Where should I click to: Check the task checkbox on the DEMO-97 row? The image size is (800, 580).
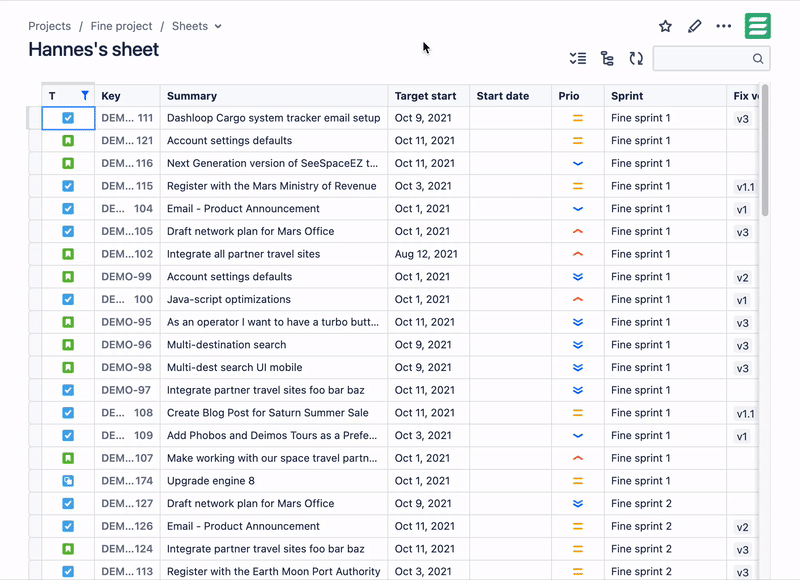point(67,390)
